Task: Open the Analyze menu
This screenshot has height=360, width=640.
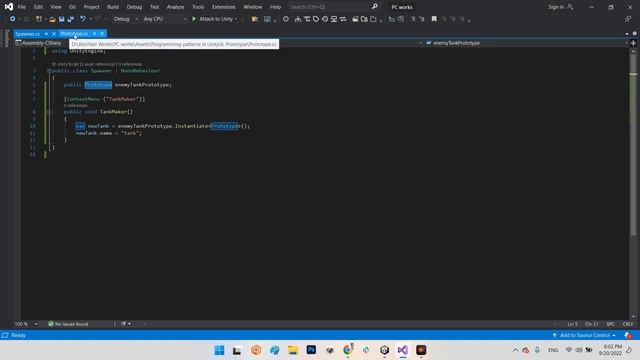Action: [175, 7]
